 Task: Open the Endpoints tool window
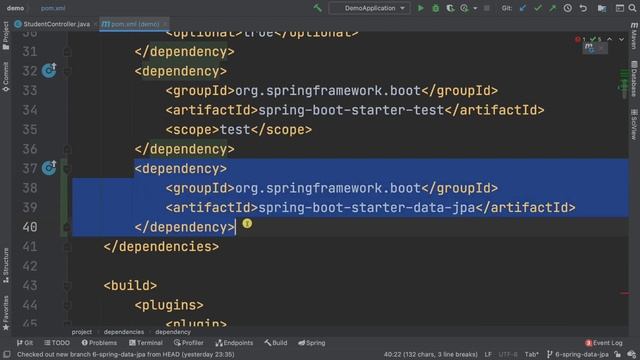click(234, 343)
